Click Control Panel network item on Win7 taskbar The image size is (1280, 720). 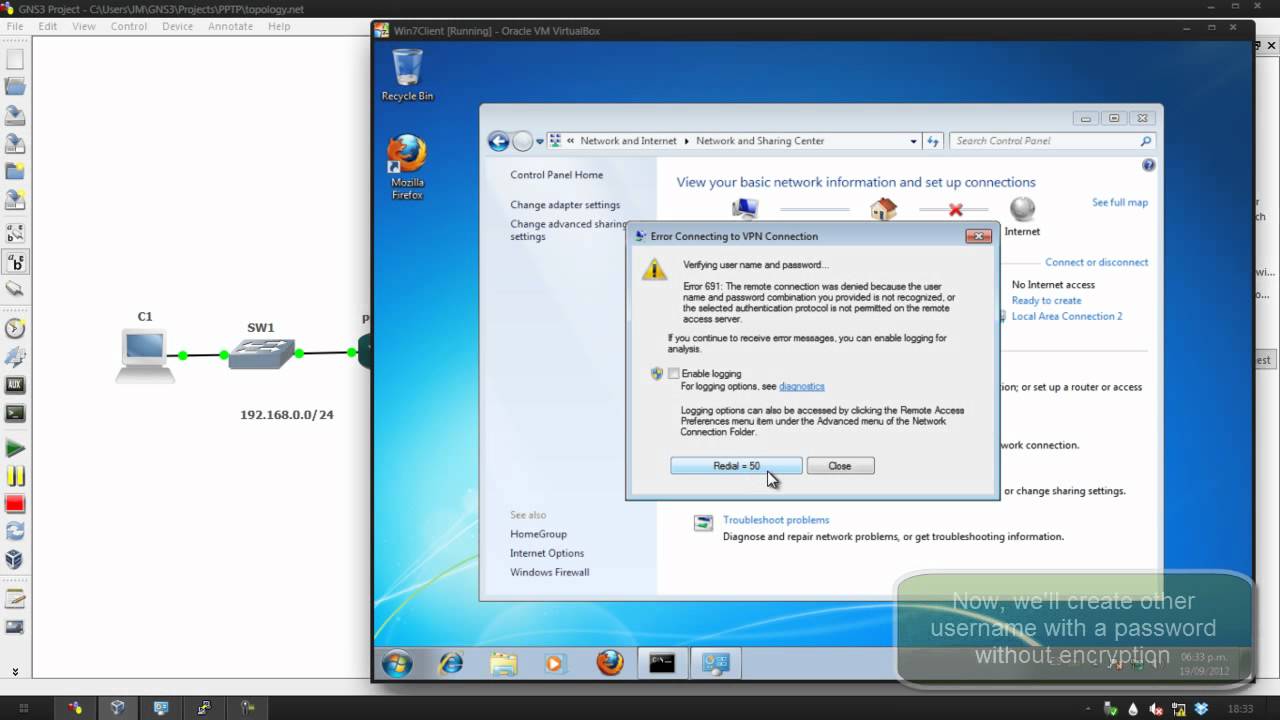pos(715,663)
